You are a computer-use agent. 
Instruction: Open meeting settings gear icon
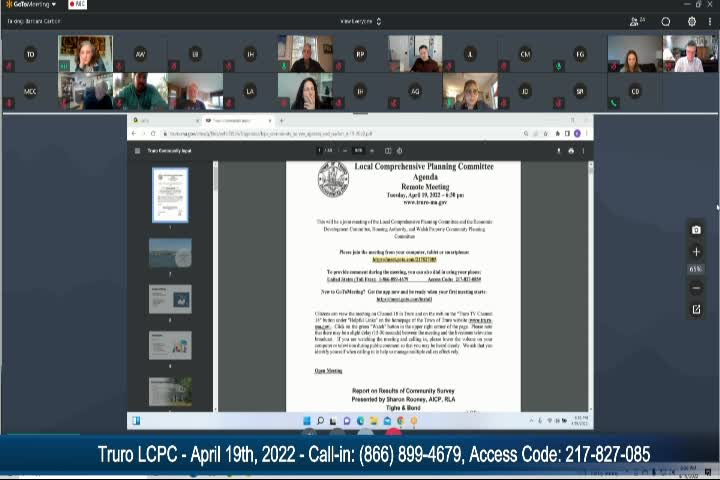pos(692,21)
